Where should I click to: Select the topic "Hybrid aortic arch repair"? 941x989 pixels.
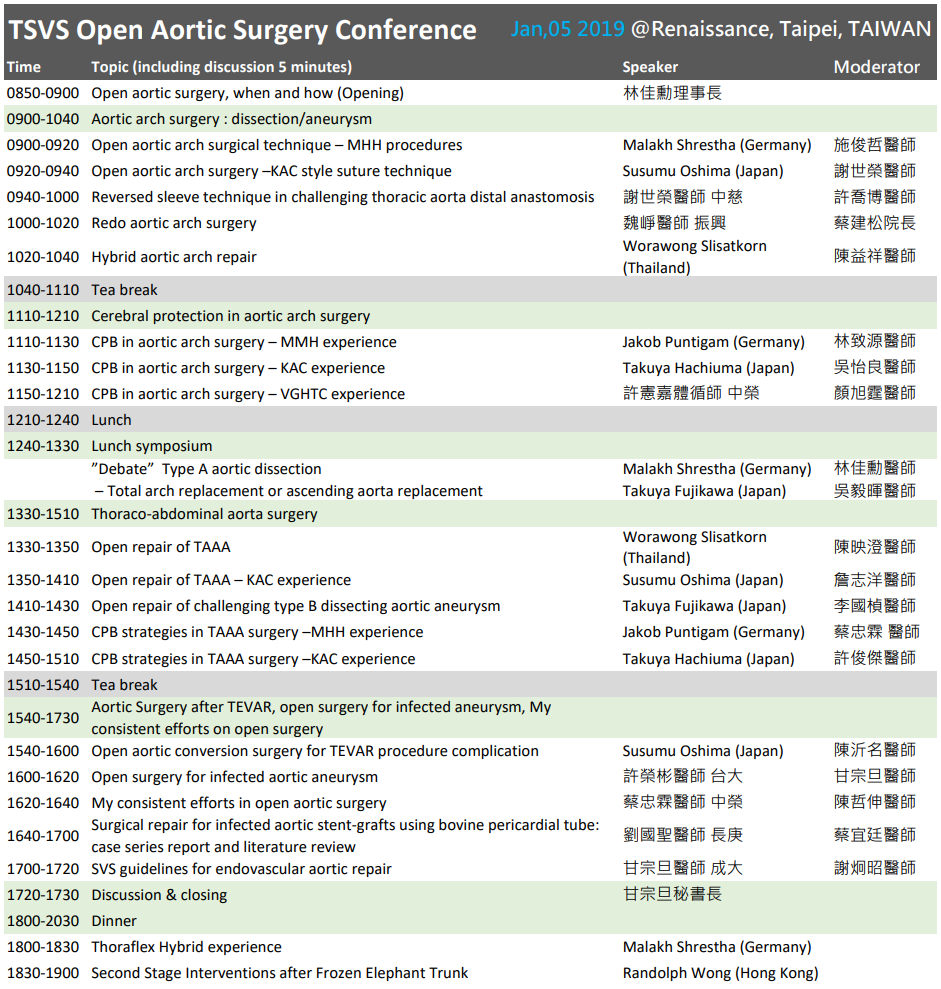[174, 257]
